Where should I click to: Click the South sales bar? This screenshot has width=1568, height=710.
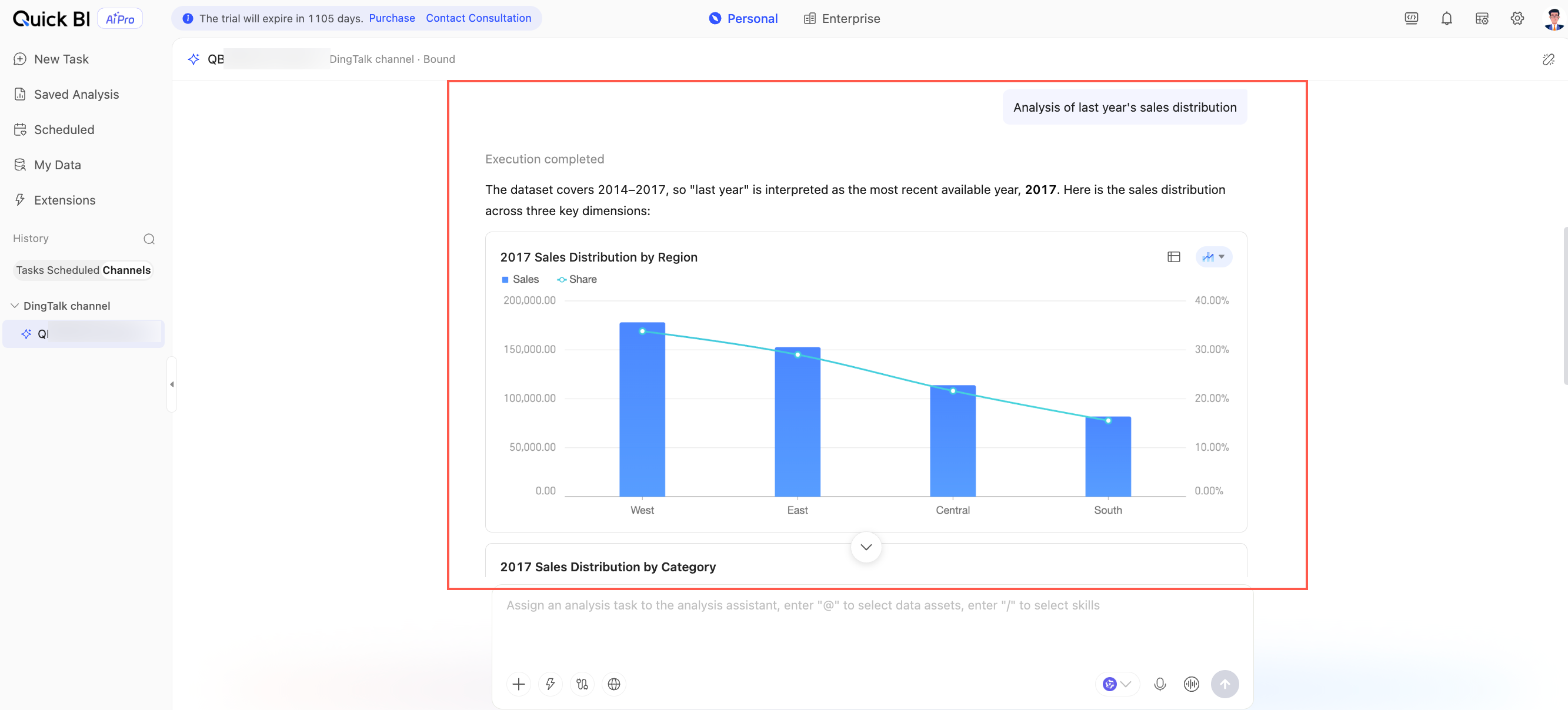click(x=1108, y=457)
